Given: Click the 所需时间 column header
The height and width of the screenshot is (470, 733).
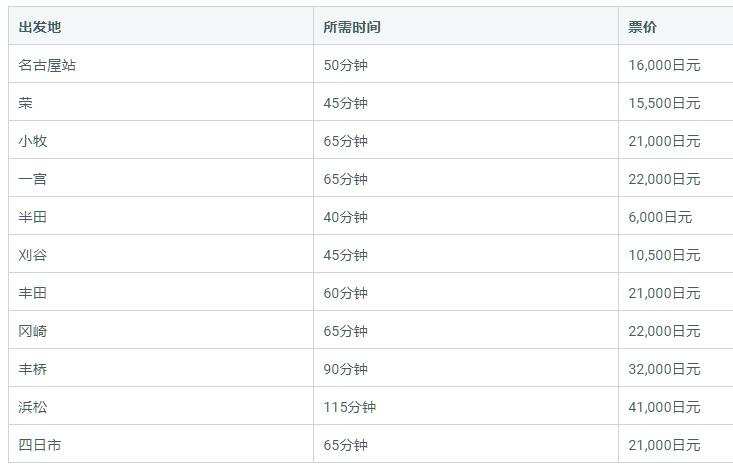Looking at the screenshot, I should (x=352, y=27).
